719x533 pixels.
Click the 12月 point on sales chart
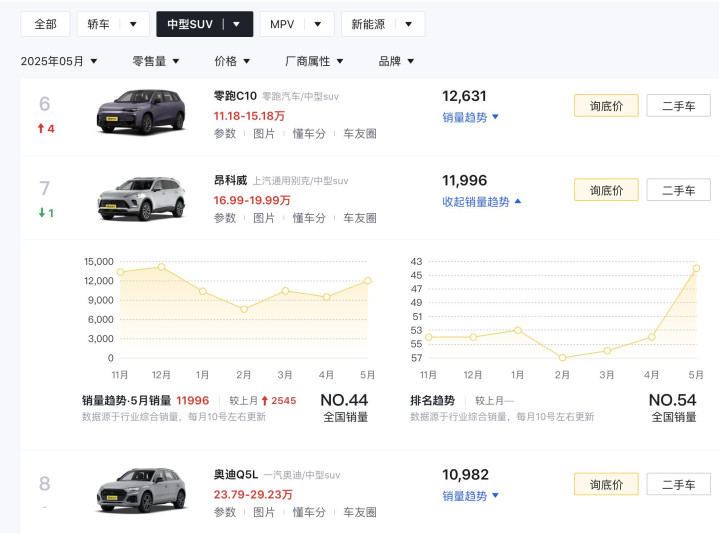(x=161, y=266)
